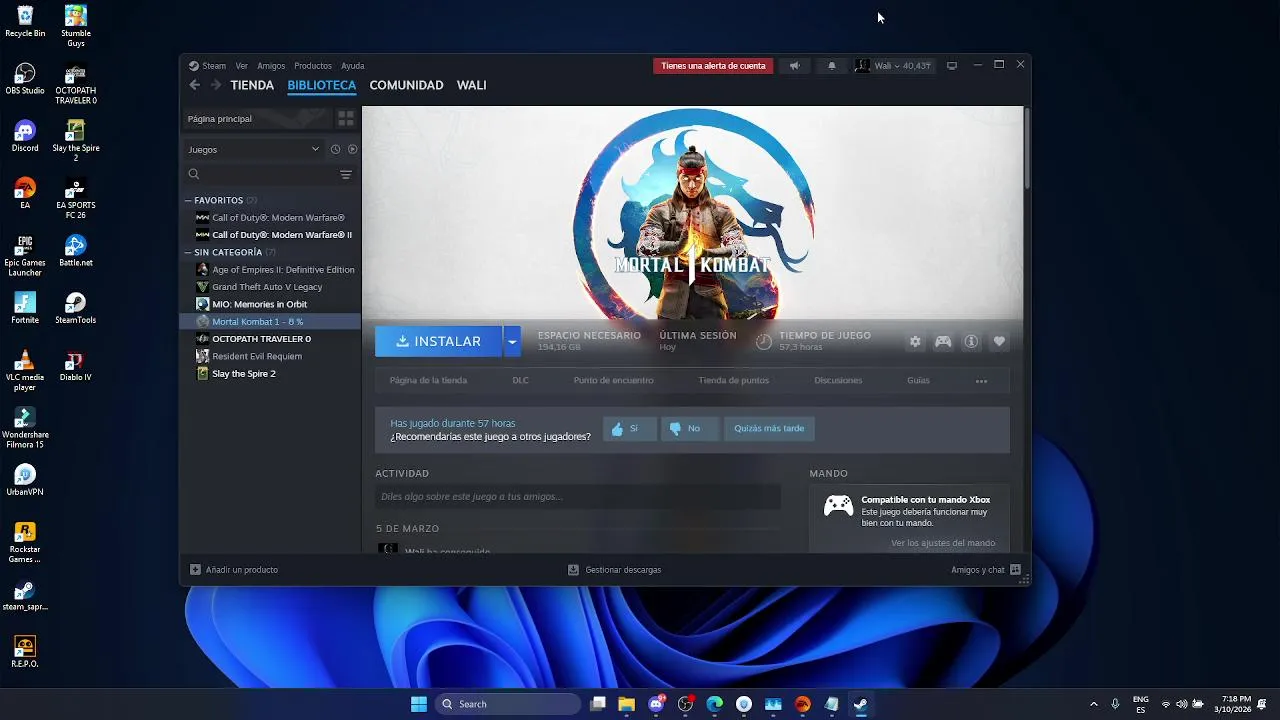
Task: Open Gestionar descargas
Action: 614,570
